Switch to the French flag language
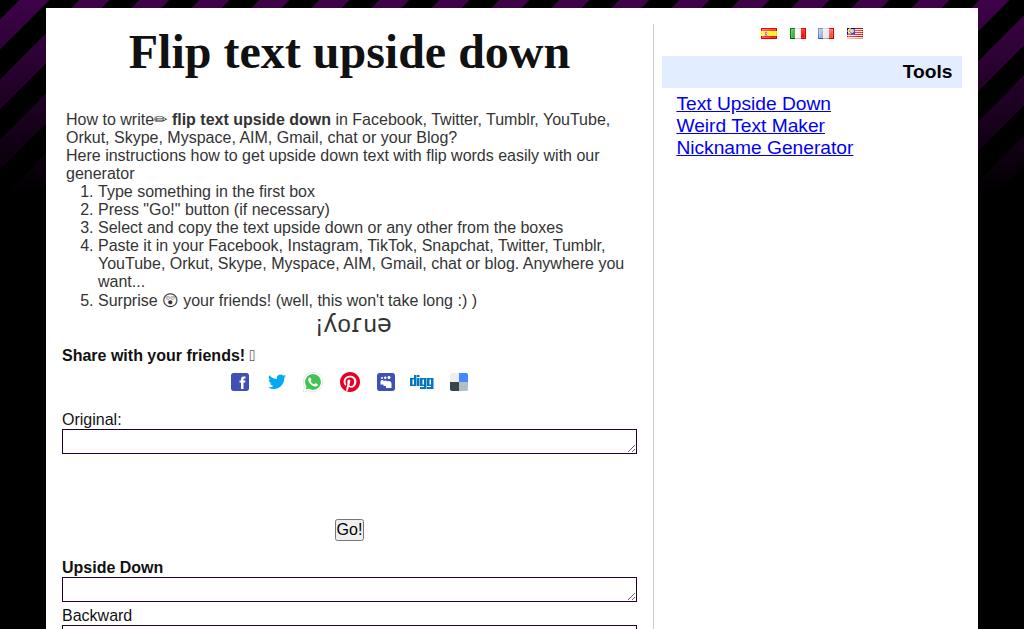 (x=826, y=33)
